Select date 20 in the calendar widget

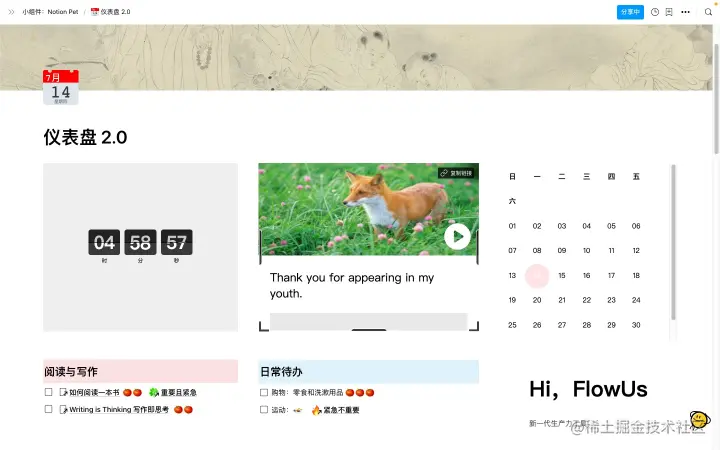[537, 300]
